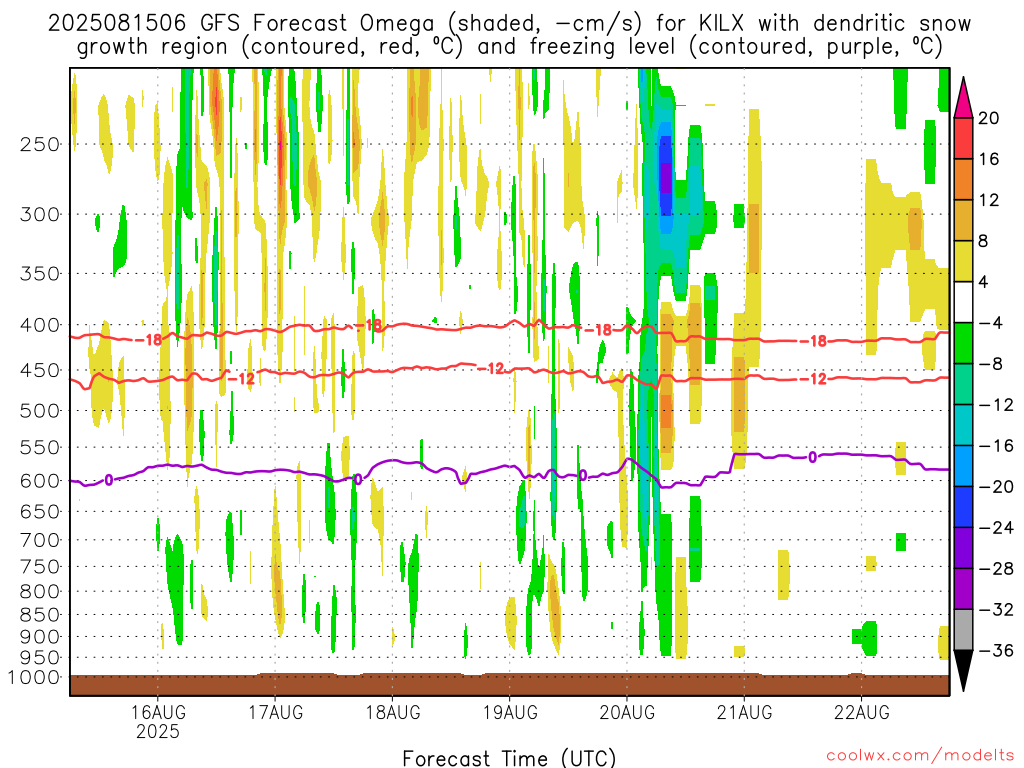The image size is (1024, 768).
Task: Click the 400 pressure level label
Action: (x=40, y=325)
